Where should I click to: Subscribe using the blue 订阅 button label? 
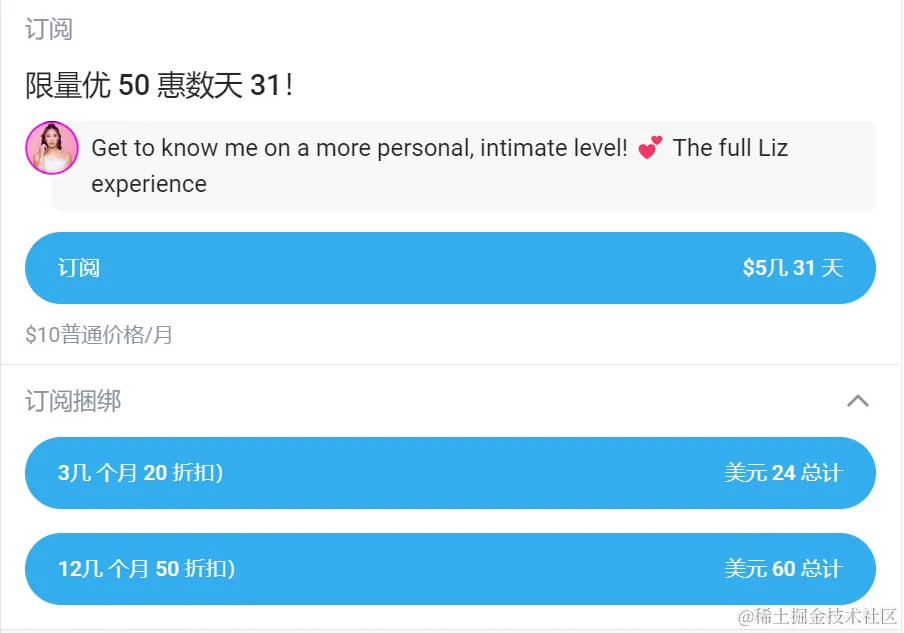coord(79,268)
